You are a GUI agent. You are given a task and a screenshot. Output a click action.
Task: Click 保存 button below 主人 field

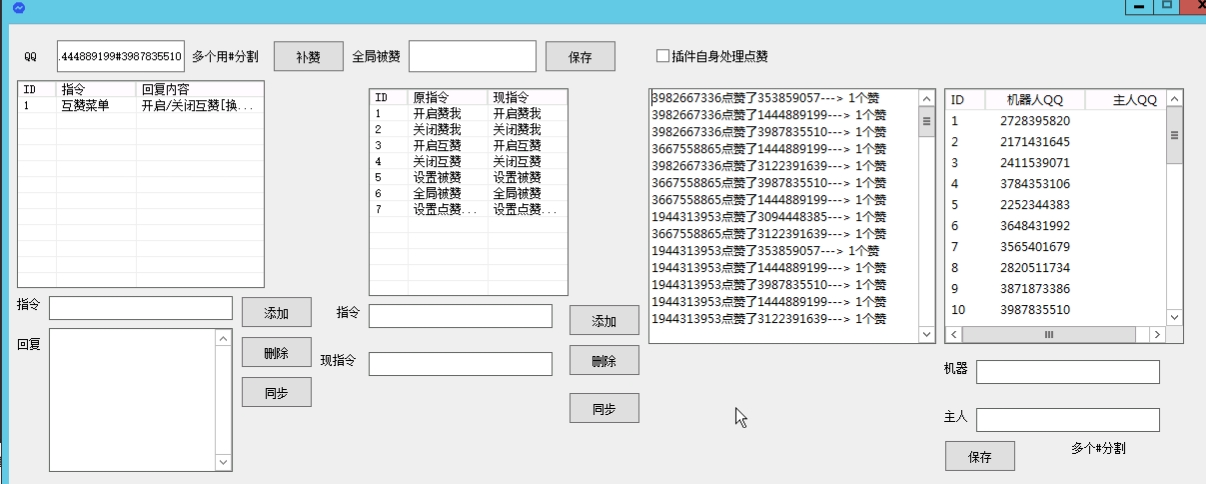[x=980, y=456]
